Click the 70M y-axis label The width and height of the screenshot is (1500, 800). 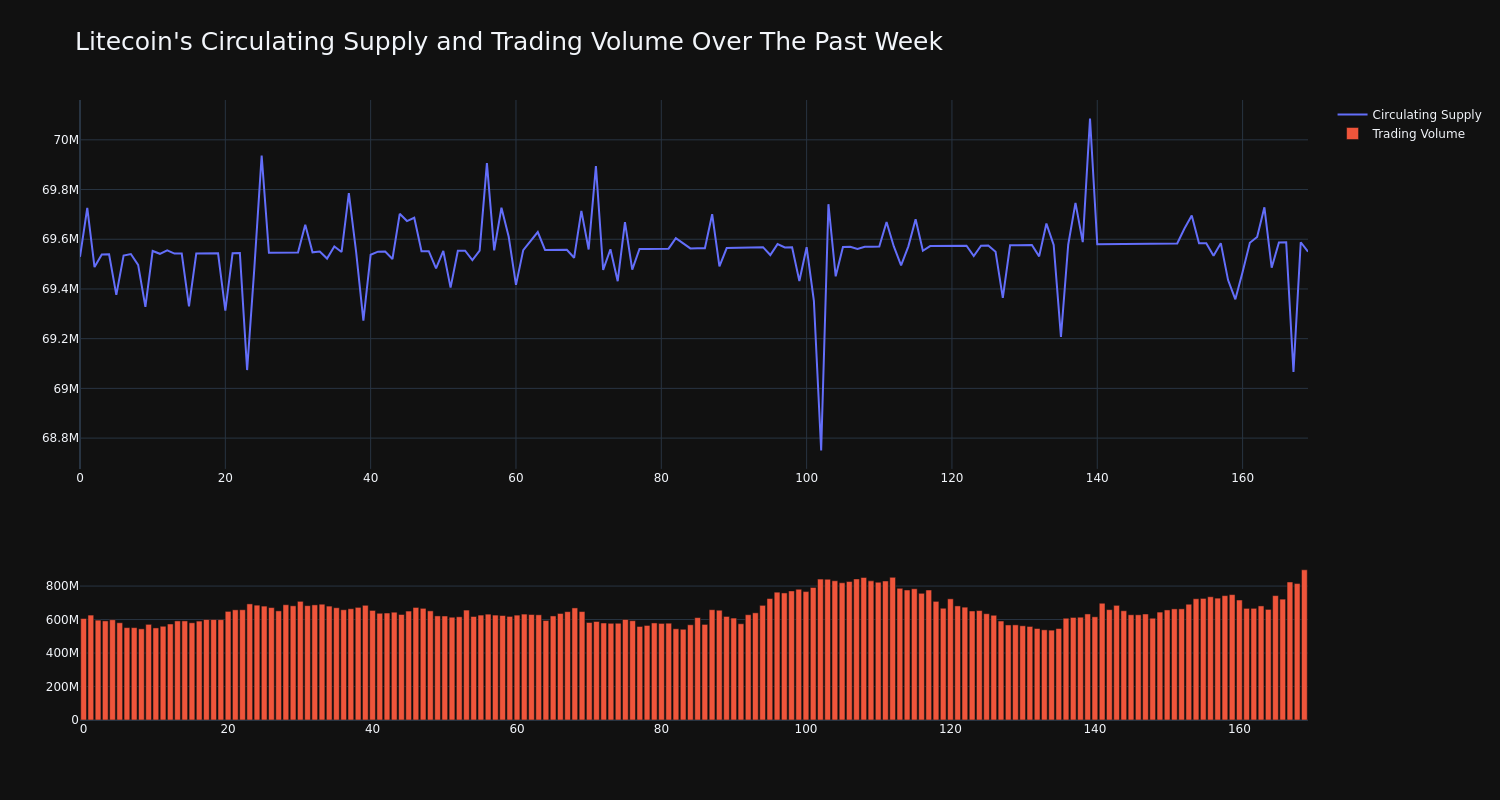point(66,140)
